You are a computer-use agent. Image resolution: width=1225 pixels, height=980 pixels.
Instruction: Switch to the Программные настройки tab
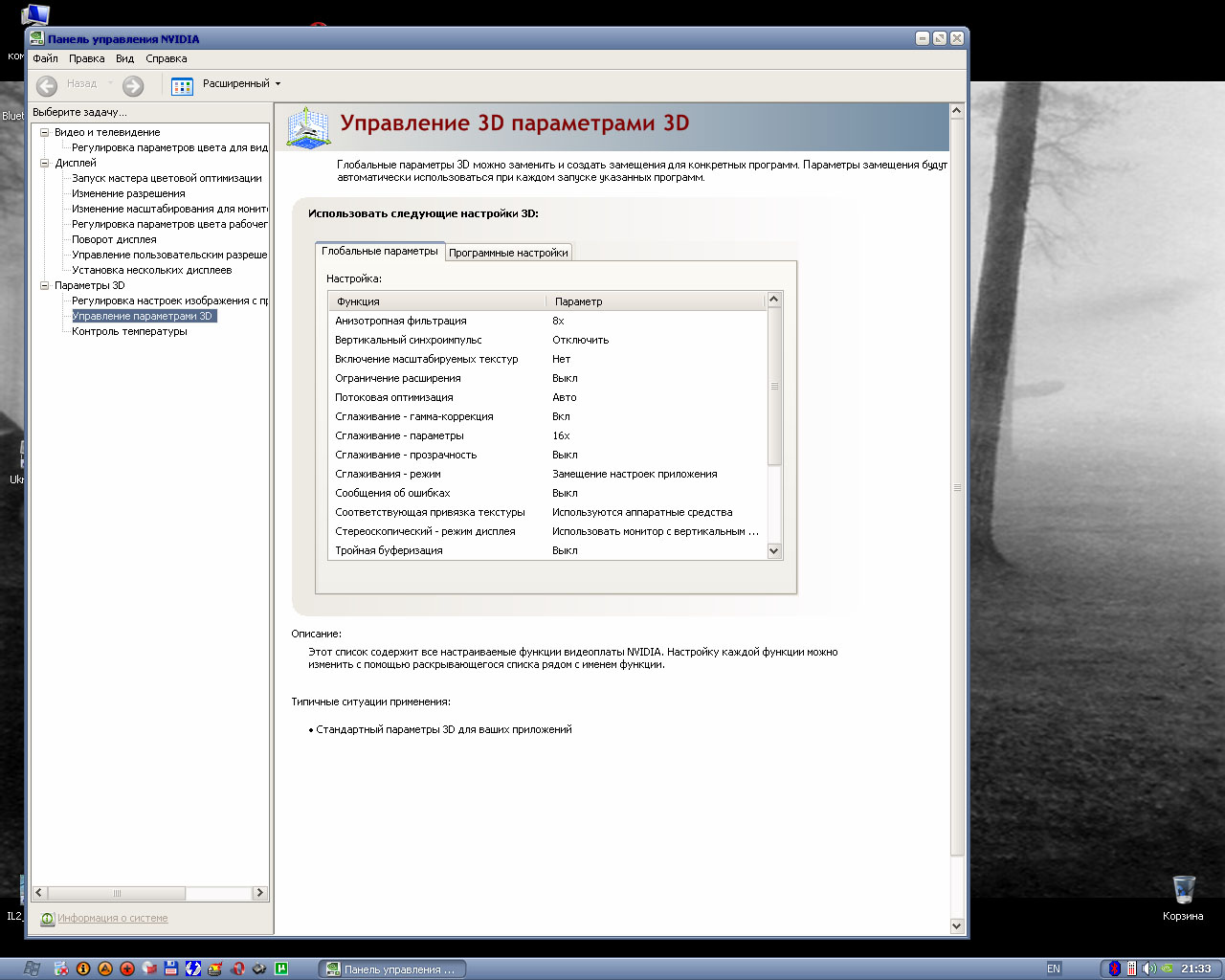(x=508, y=253)
